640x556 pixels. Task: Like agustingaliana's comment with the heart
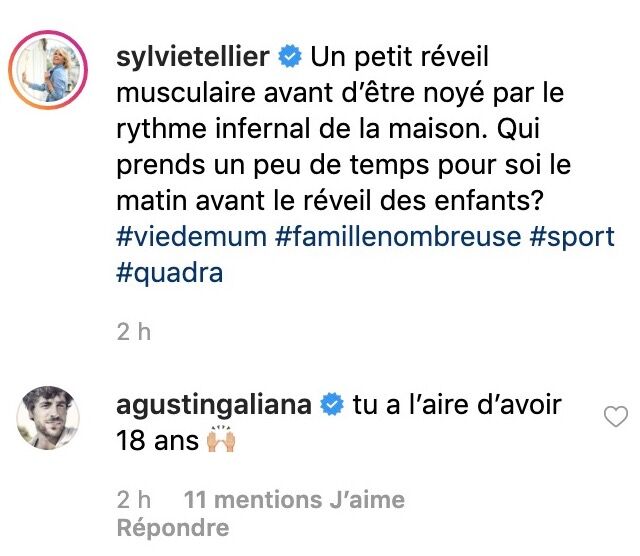[x=616, y=417]
